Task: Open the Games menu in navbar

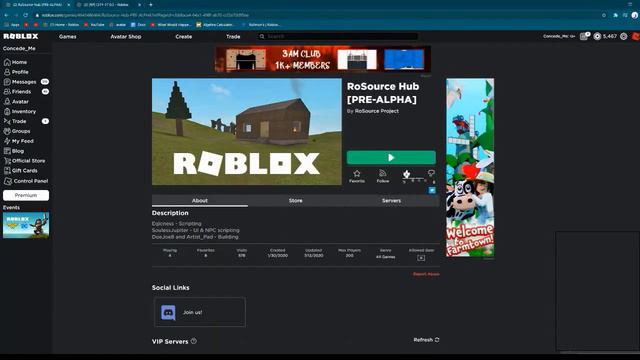Action: point(68,36)
